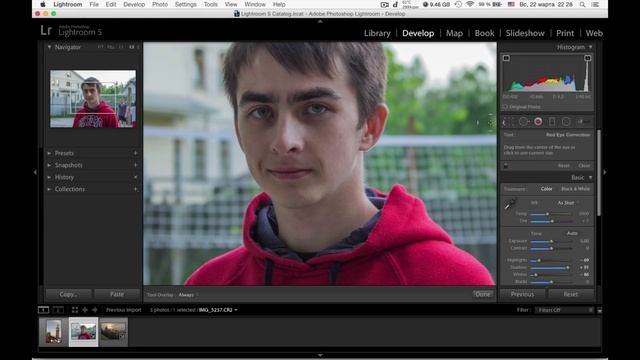Image resolution: width=640 pixels, height=360 pixels.
Task: Open filename IMG_5237.CR2 source dropdown
Action: (x=218, y=310)
